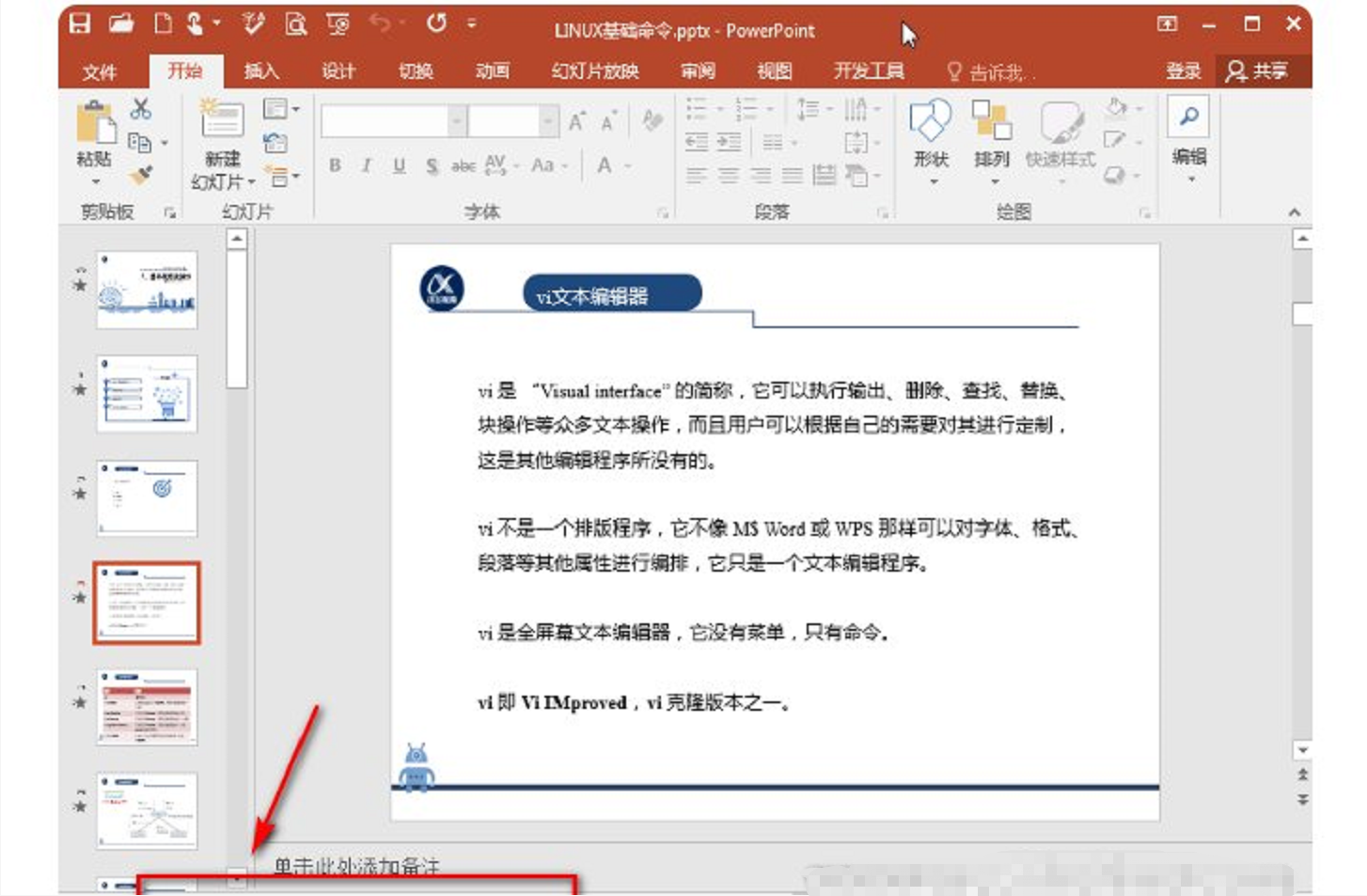Click the 编辑 magnifier icon

[1189, 118]
